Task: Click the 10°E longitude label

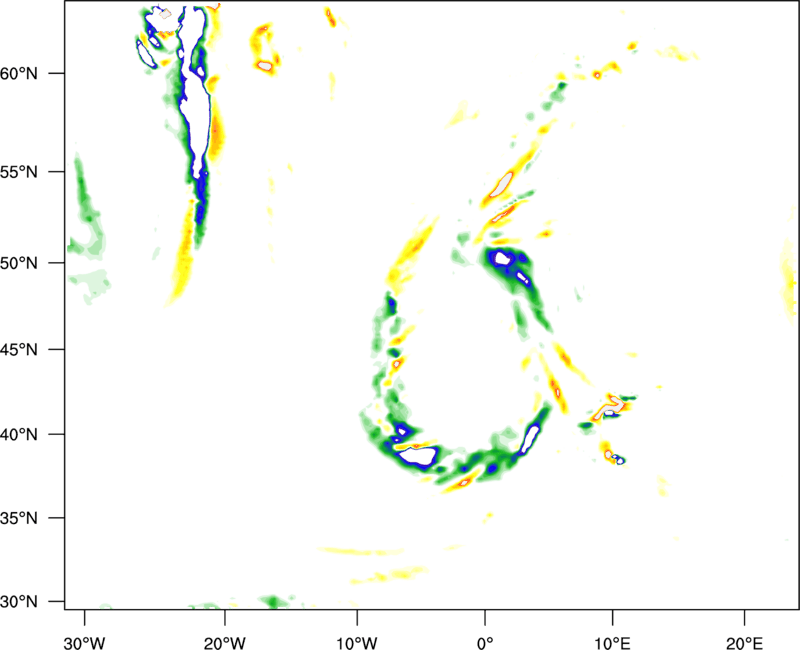Action: tap(612, 643)
